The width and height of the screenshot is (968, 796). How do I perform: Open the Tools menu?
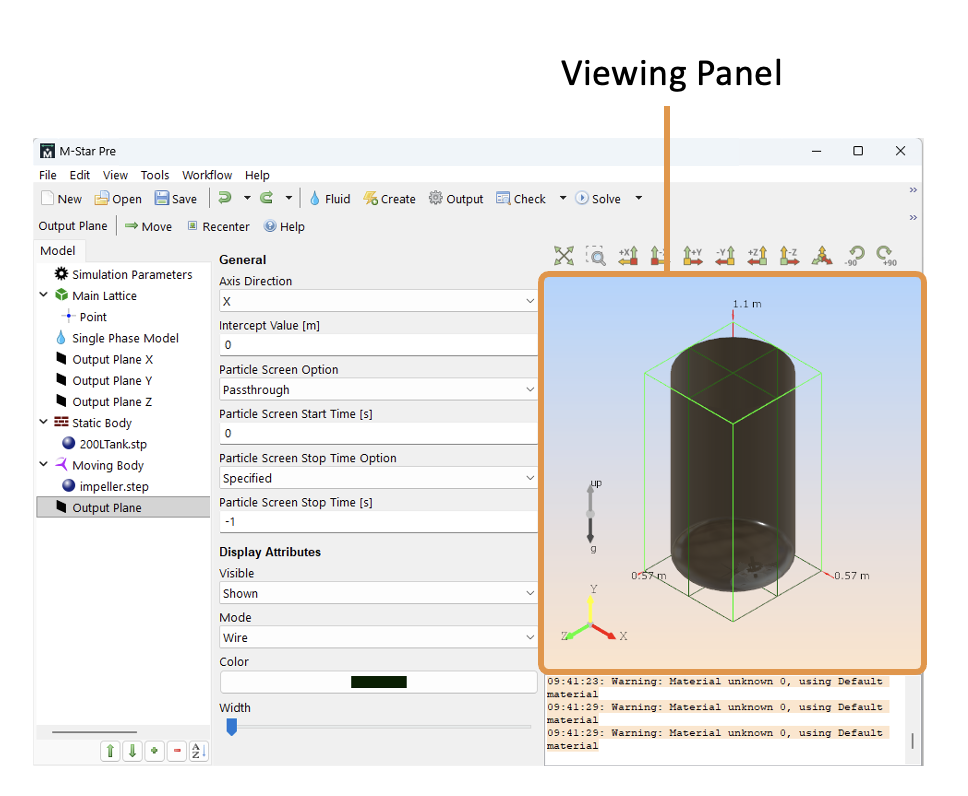coord(155,175)
